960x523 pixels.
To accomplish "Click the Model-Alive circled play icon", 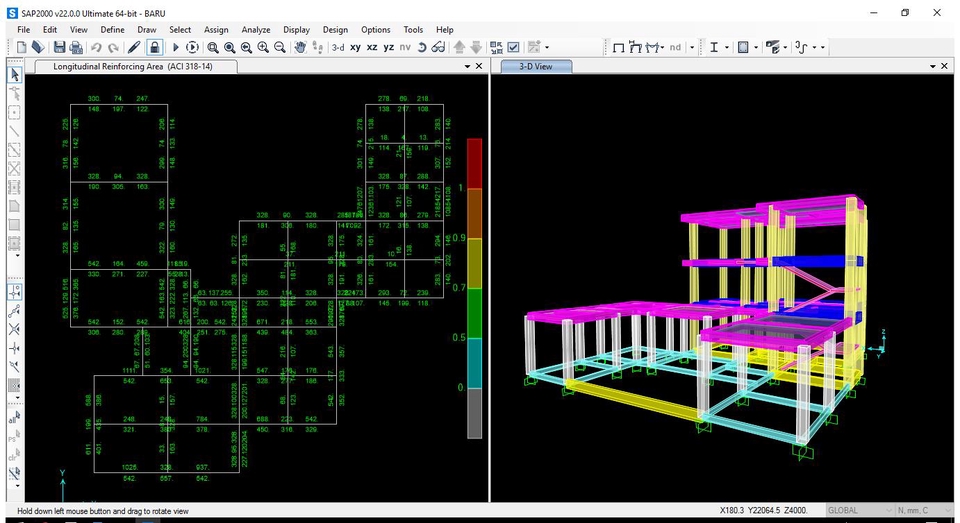I will pos(192,47).
